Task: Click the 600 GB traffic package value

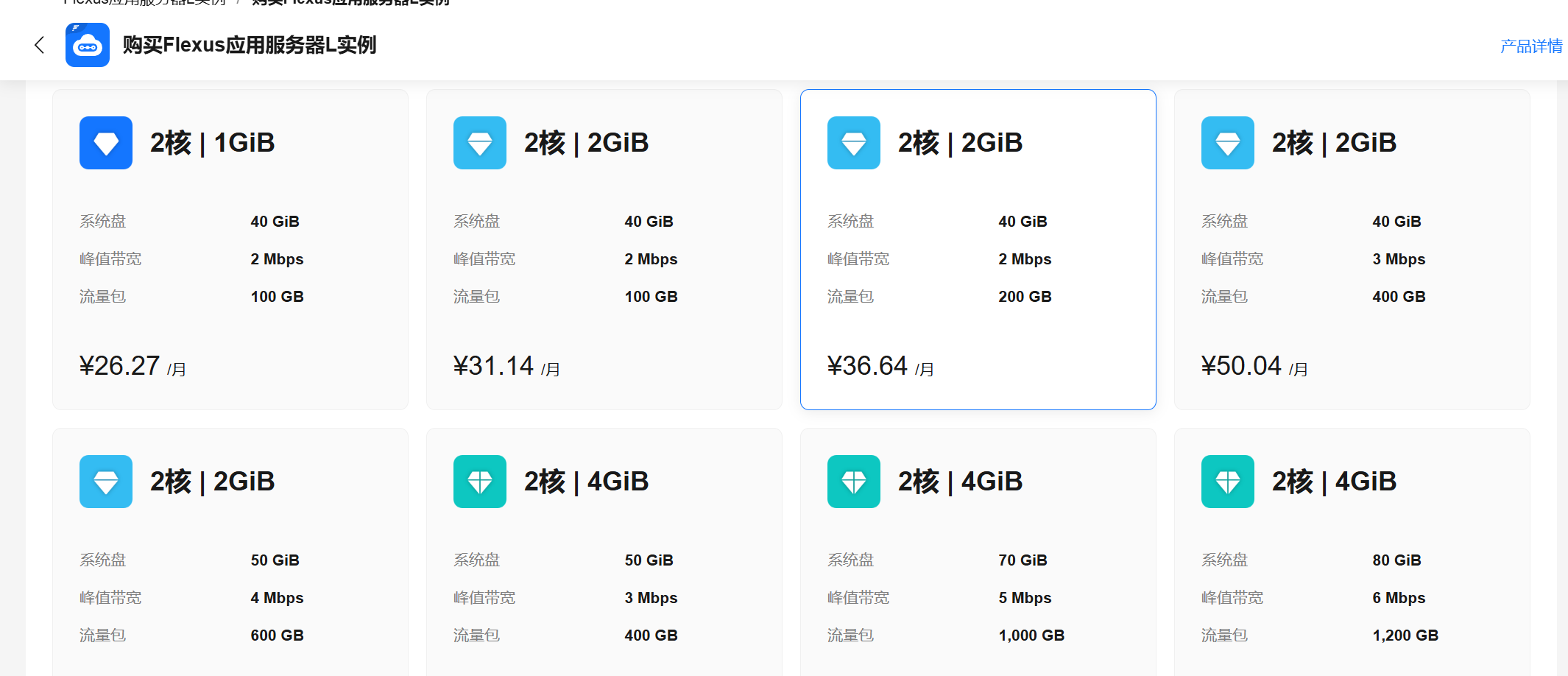Action: (x=277, y=635)
